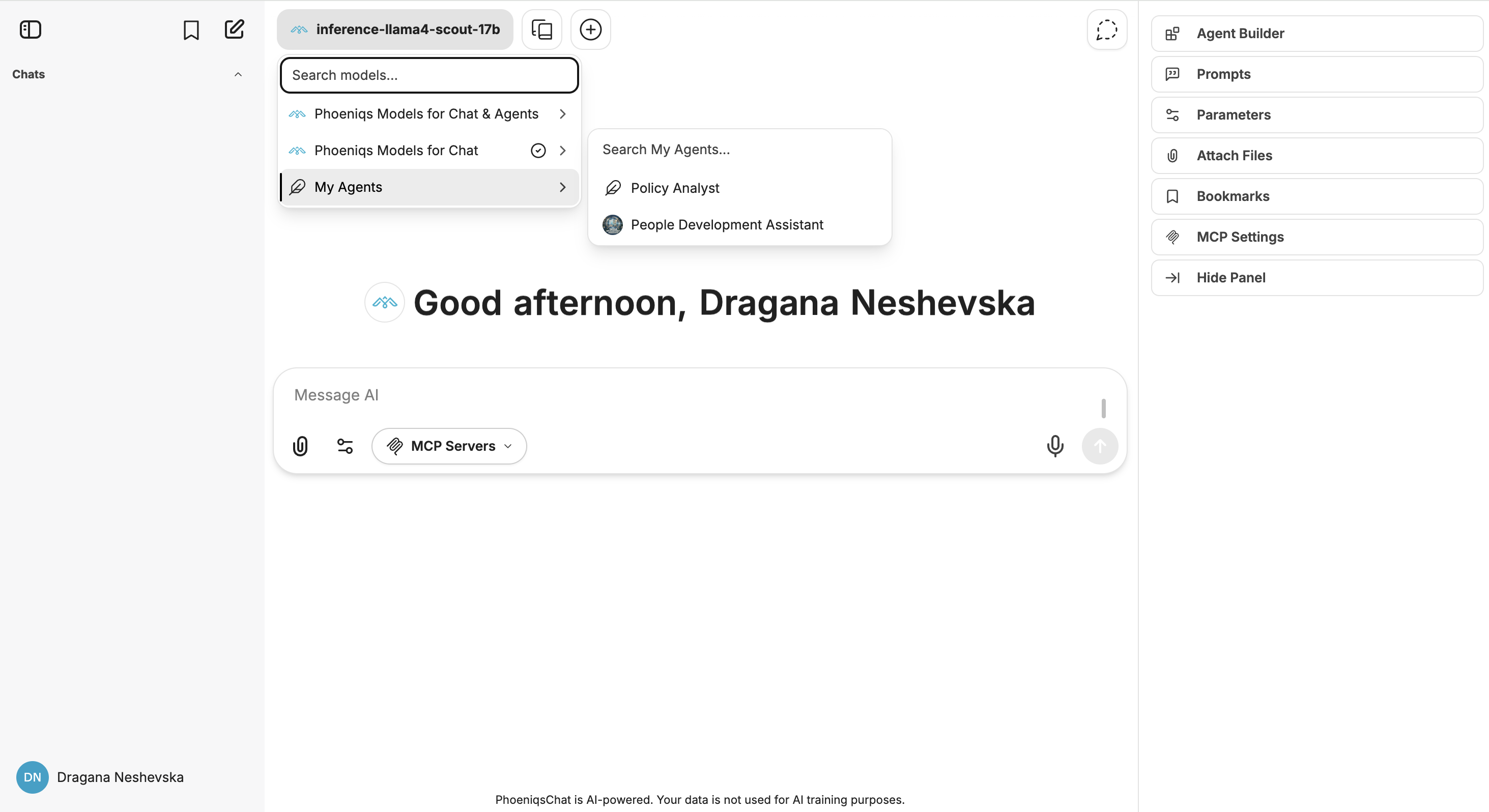
Task: Start a new chat with pencil icon
Action: [x=234, y=30]
